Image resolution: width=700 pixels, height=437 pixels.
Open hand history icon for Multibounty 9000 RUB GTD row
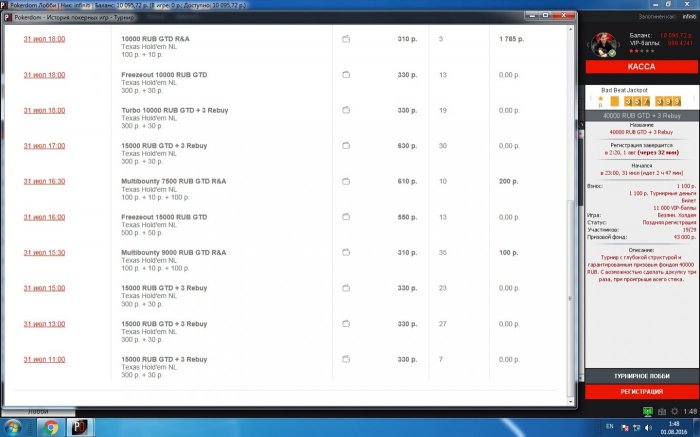(346, 252)
